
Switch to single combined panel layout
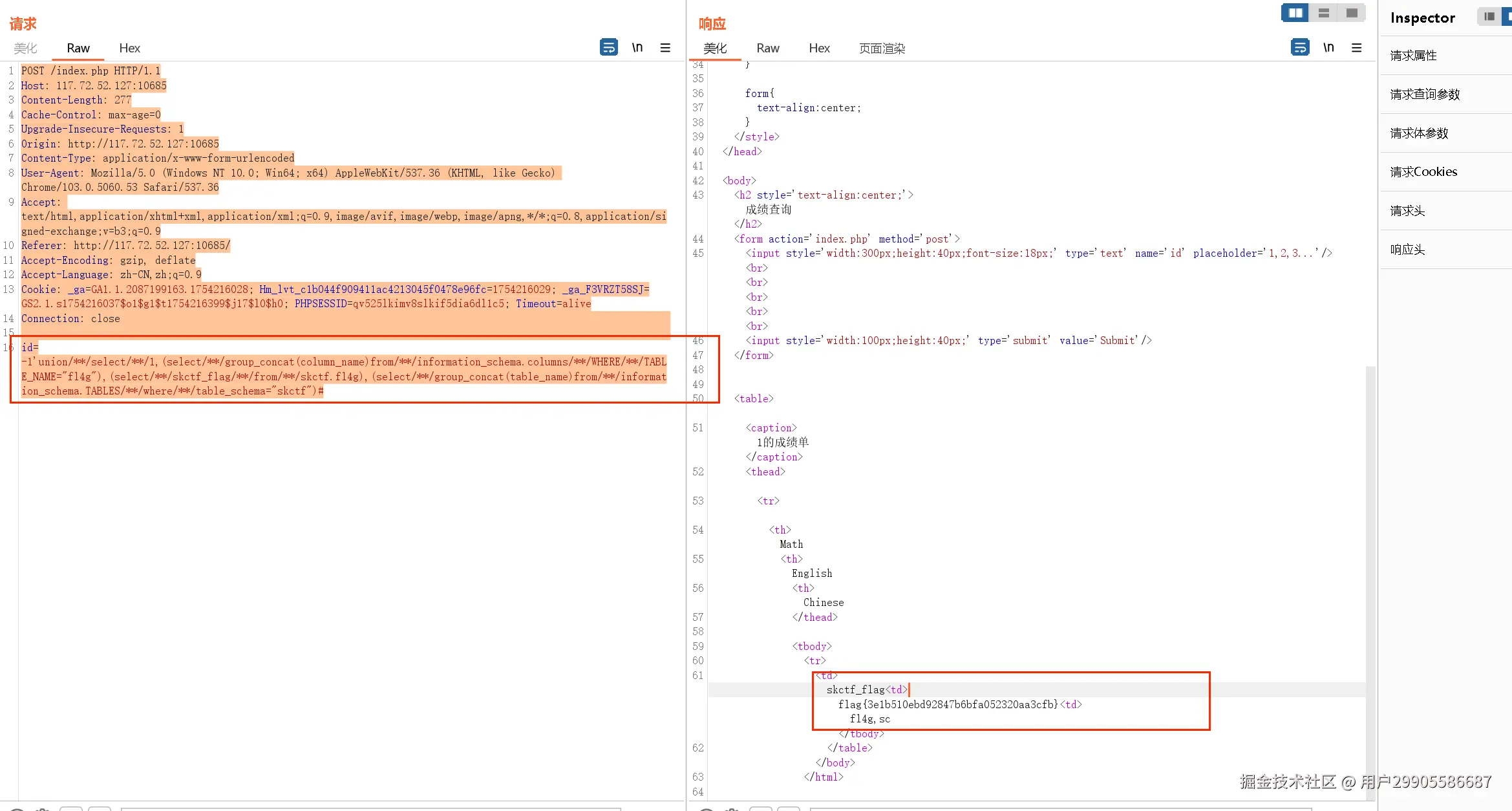(x=1352, y=13)
